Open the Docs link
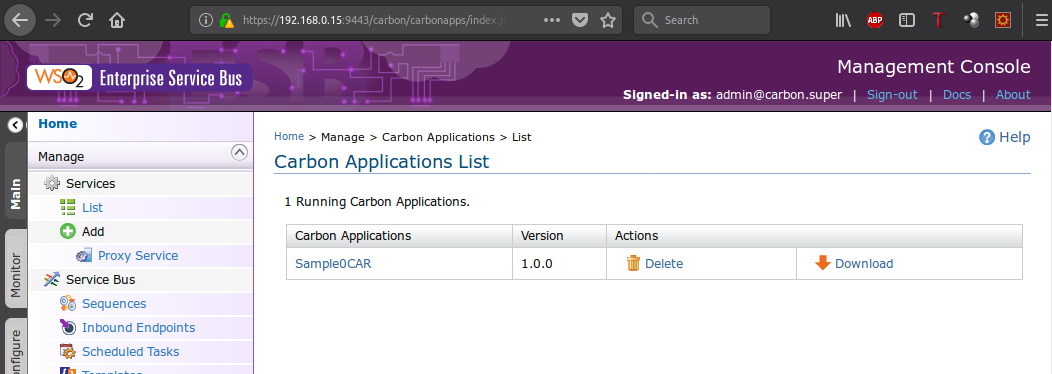 coord(957,95)
